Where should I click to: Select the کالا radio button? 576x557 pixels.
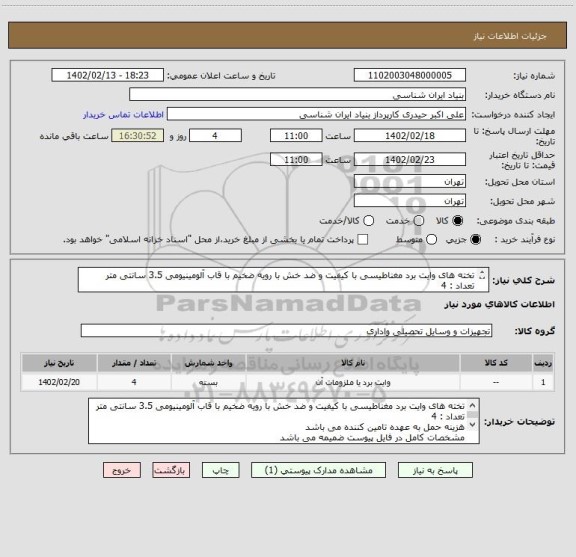pos(458,221)
